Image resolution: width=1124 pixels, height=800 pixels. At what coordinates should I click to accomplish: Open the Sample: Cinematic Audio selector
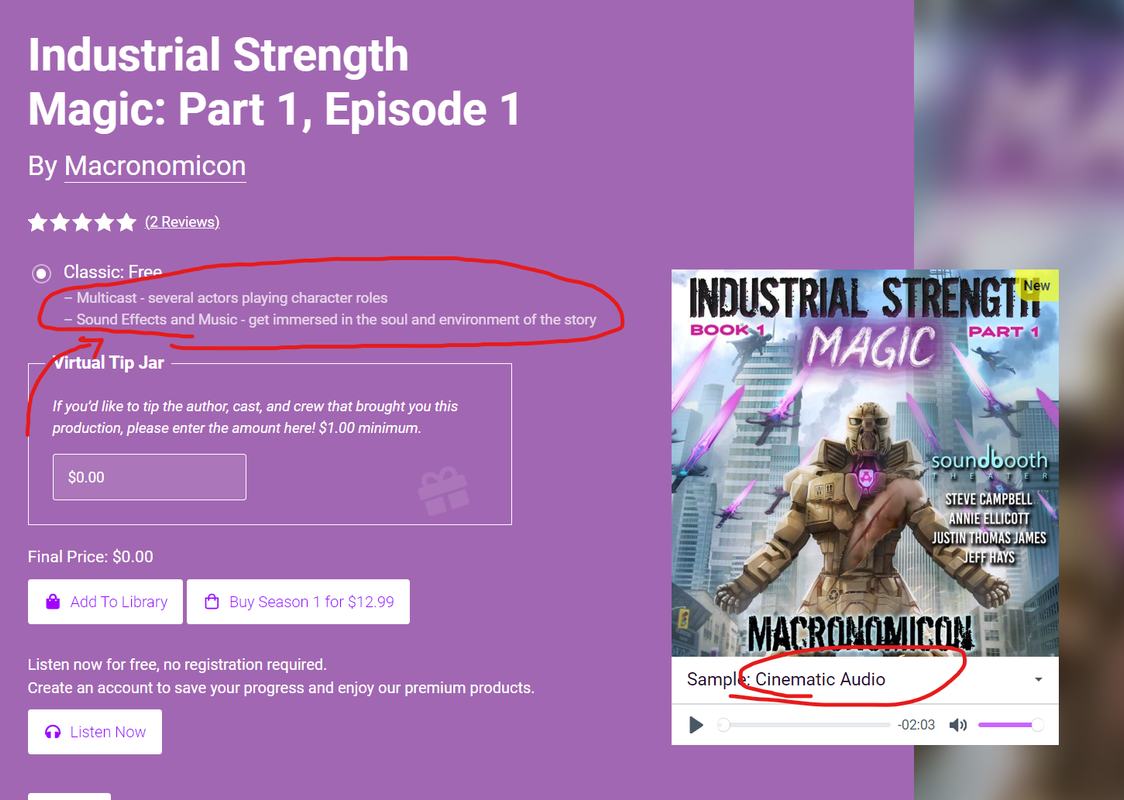[865, 680]
